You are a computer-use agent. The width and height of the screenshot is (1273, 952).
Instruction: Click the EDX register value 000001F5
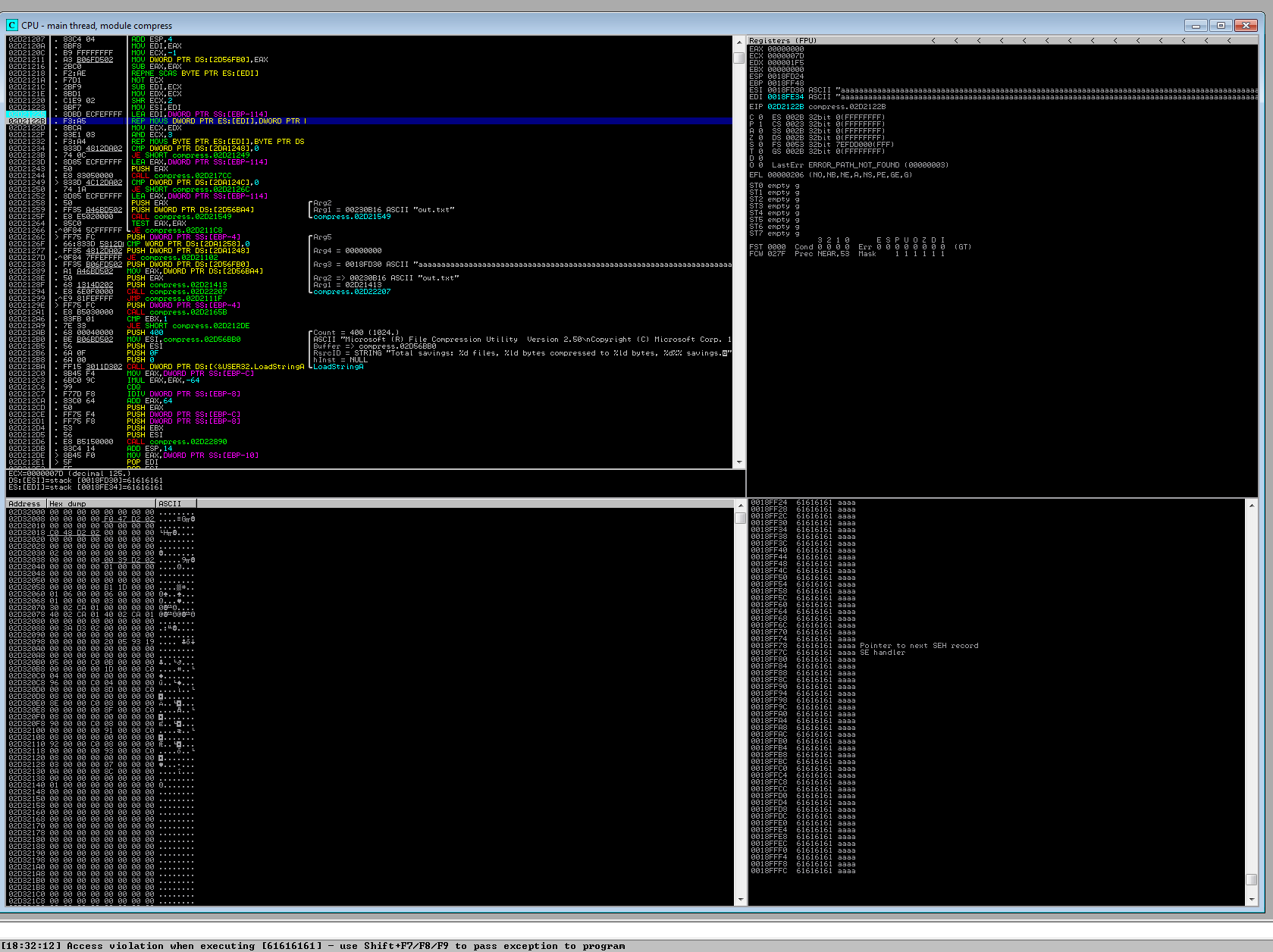(x=785, y=62)
